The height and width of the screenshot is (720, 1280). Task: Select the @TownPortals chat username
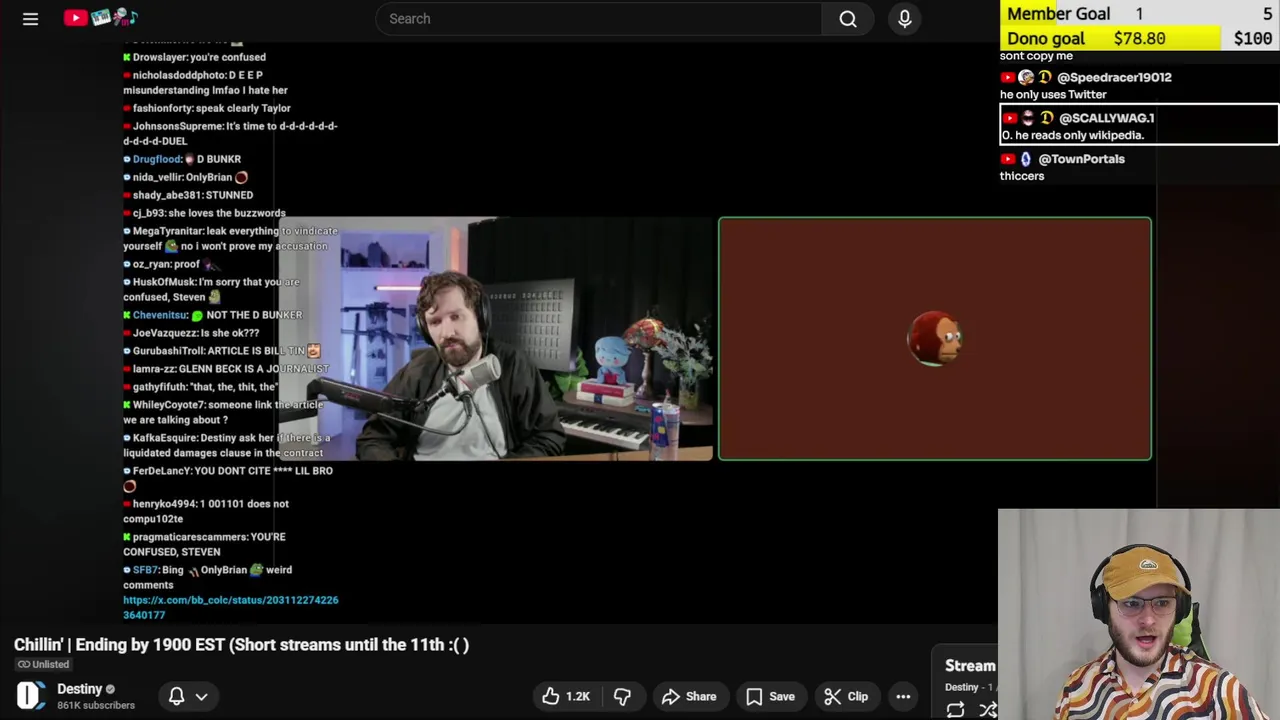coord(1081,159)
